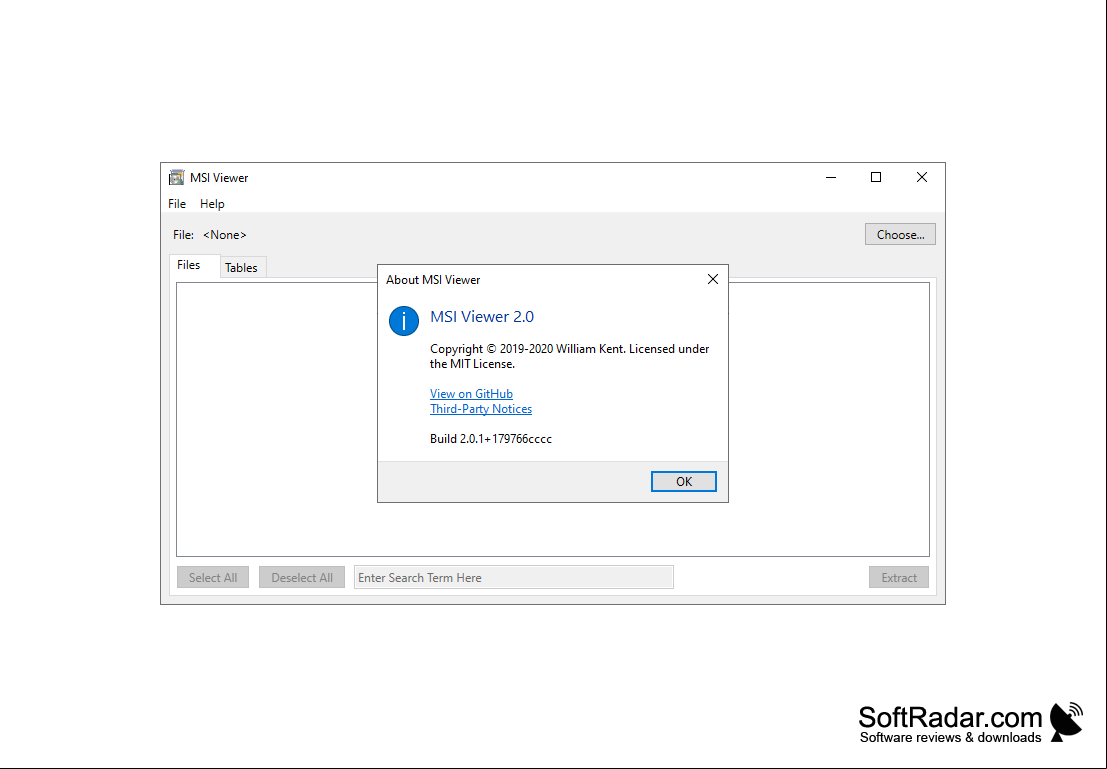Click the copyright William Kent text
The width and height of the screenshot is (1107, 769).
[570, 356]
